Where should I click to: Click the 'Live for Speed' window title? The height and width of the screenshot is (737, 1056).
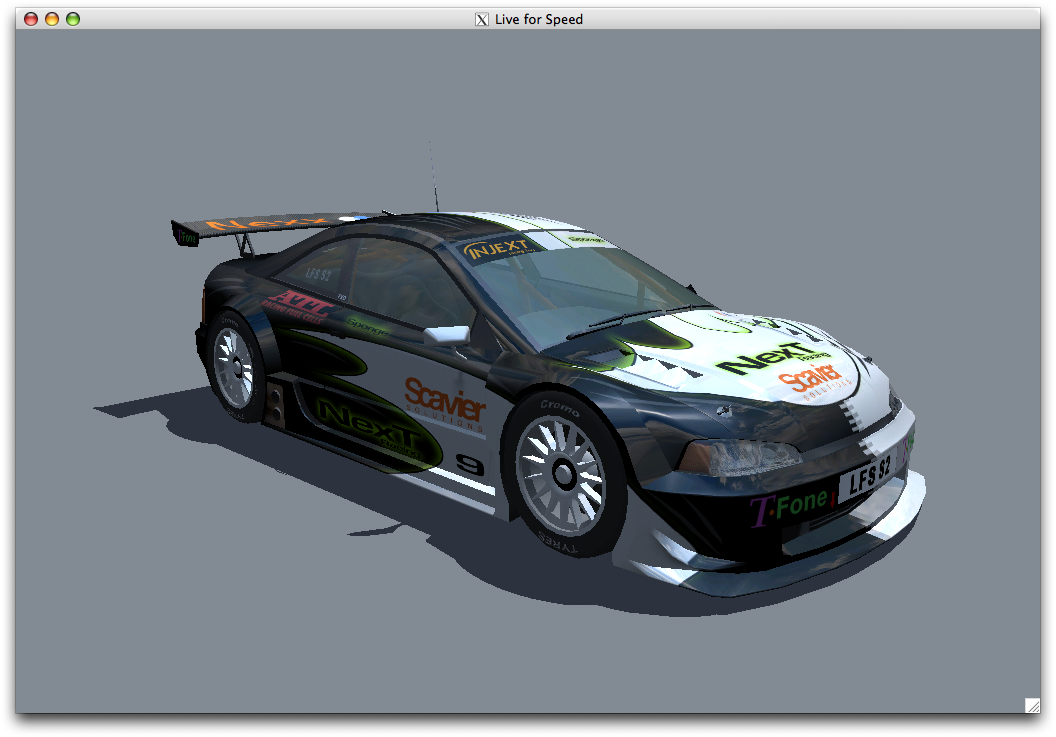click(x=539, y=20)
